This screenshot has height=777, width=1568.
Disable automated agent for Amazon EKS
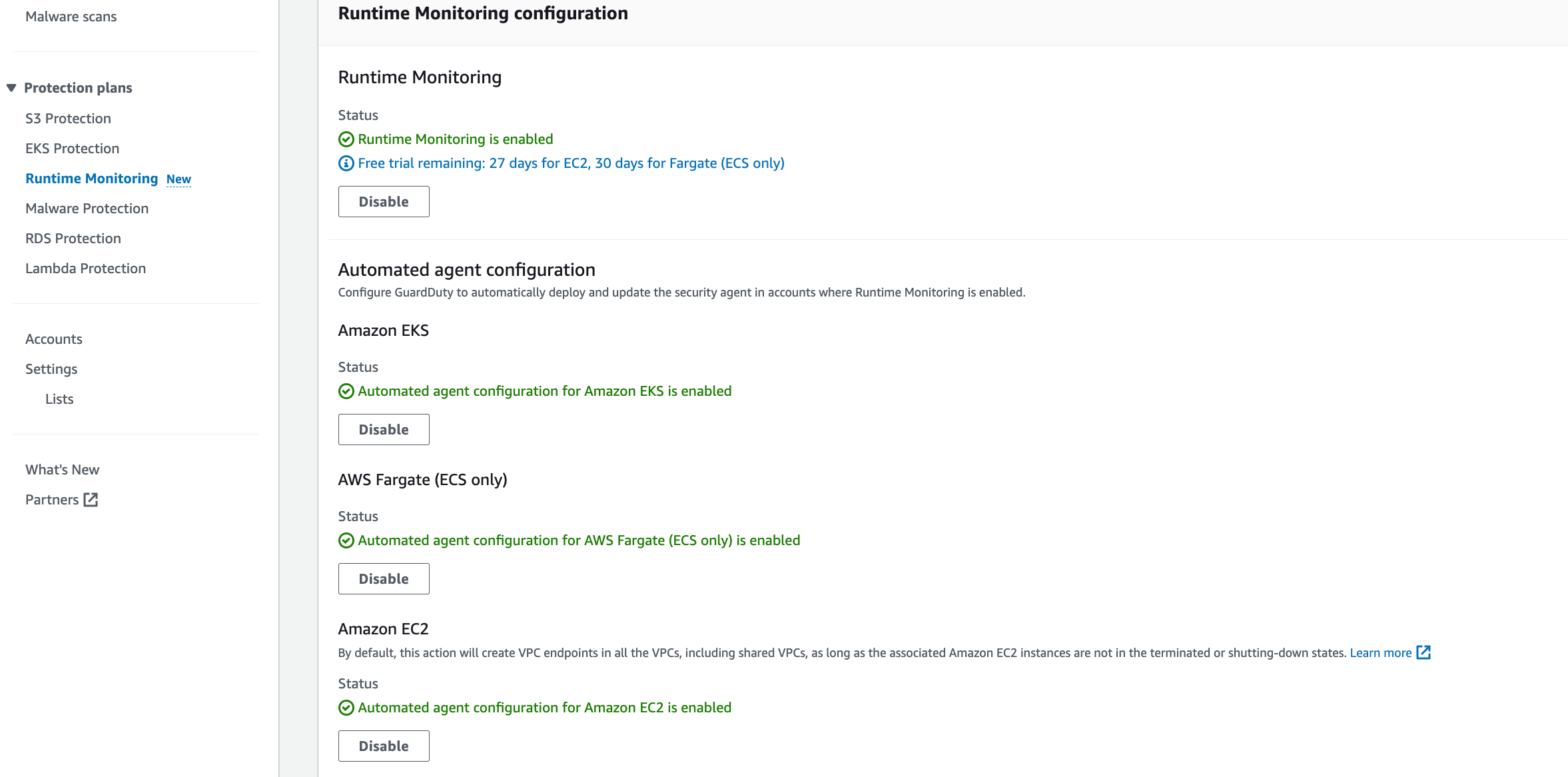[384, 430]
